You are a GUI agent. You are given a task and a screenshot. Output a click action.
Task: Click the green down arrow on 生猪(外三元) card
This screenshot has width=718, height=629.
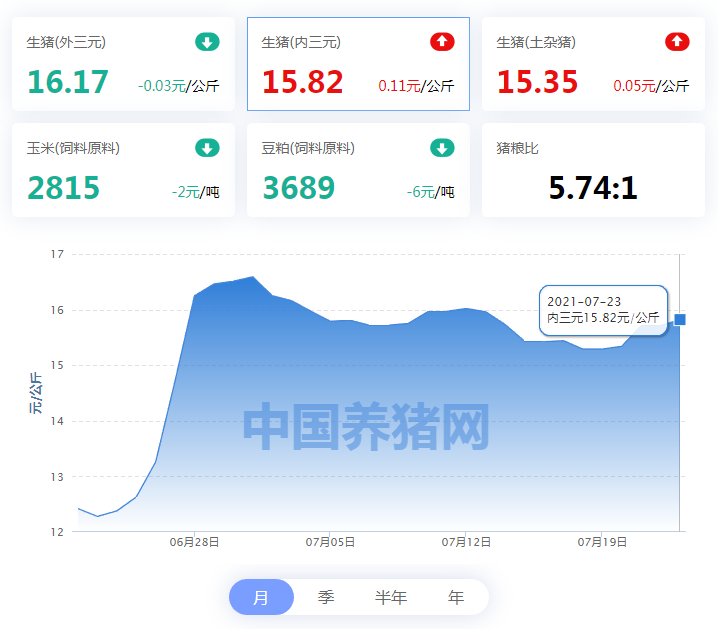click(x=207, y=42)
